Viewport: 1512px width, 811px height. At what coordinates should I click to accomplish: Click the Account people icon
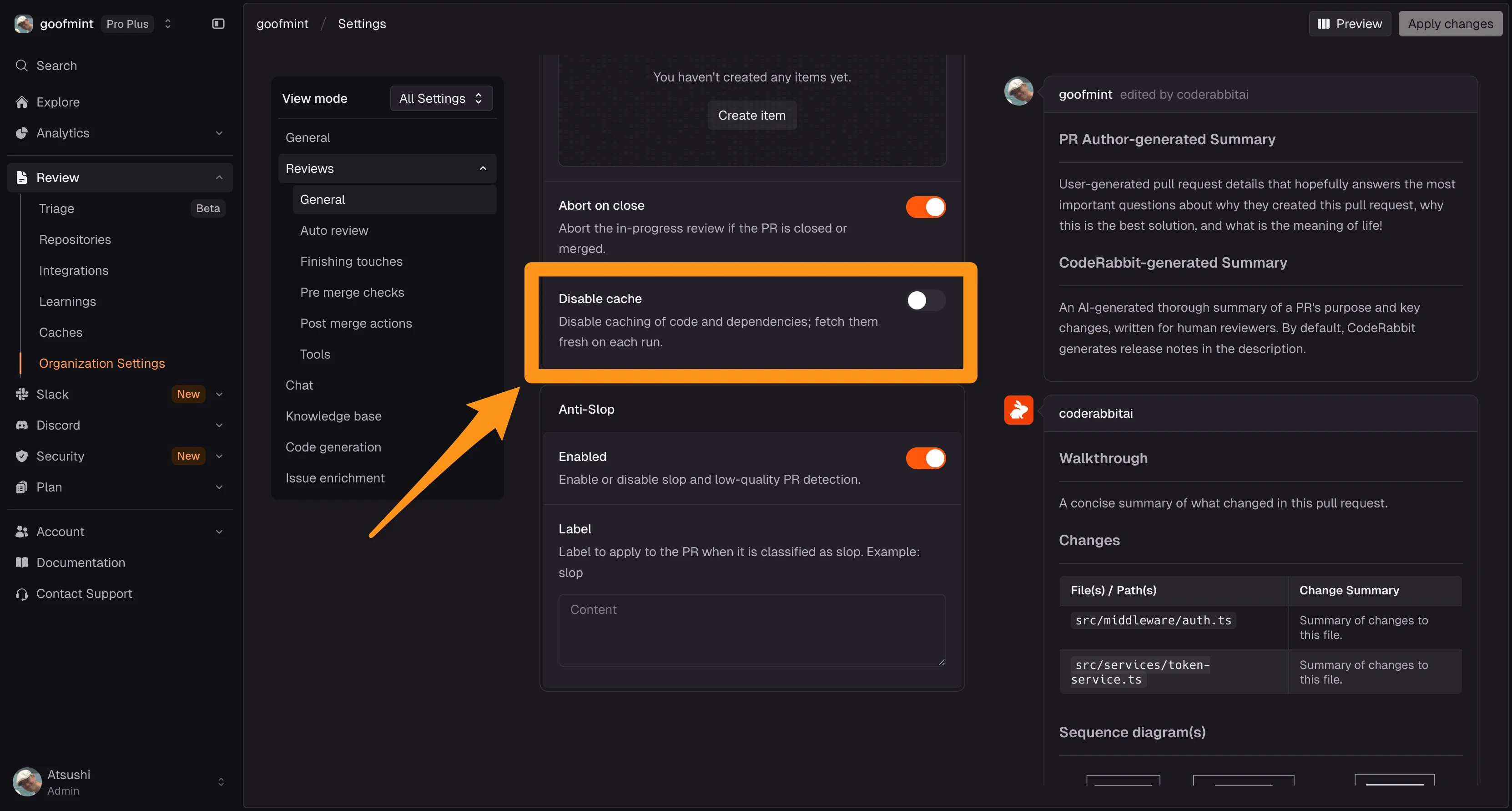coord(22,532)
